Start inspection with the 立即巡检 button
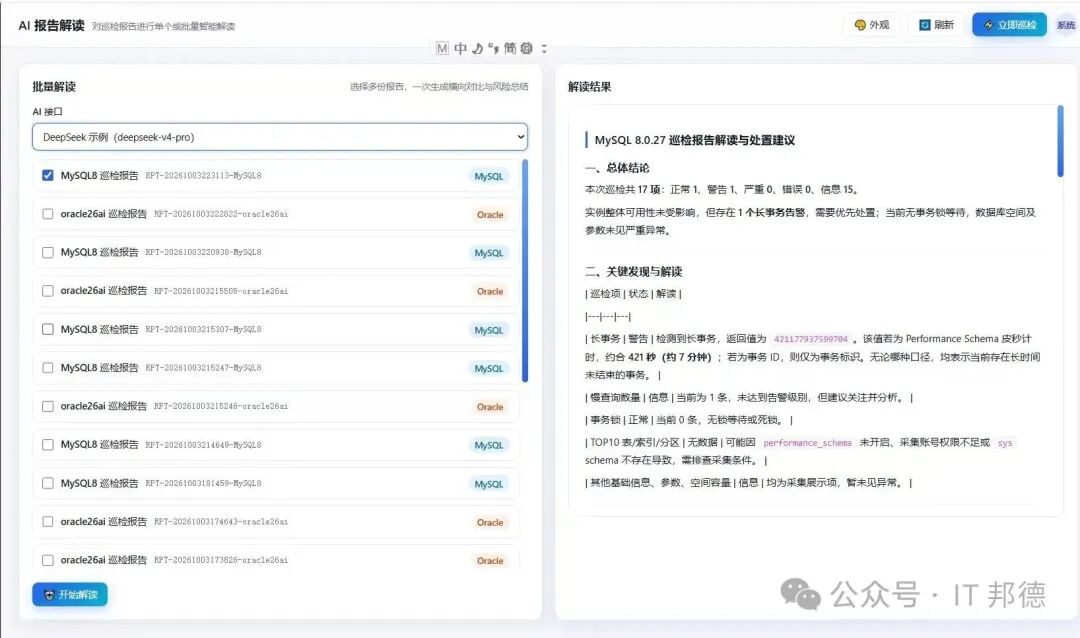This screenshot has height=638, width=1080. 1010,25
